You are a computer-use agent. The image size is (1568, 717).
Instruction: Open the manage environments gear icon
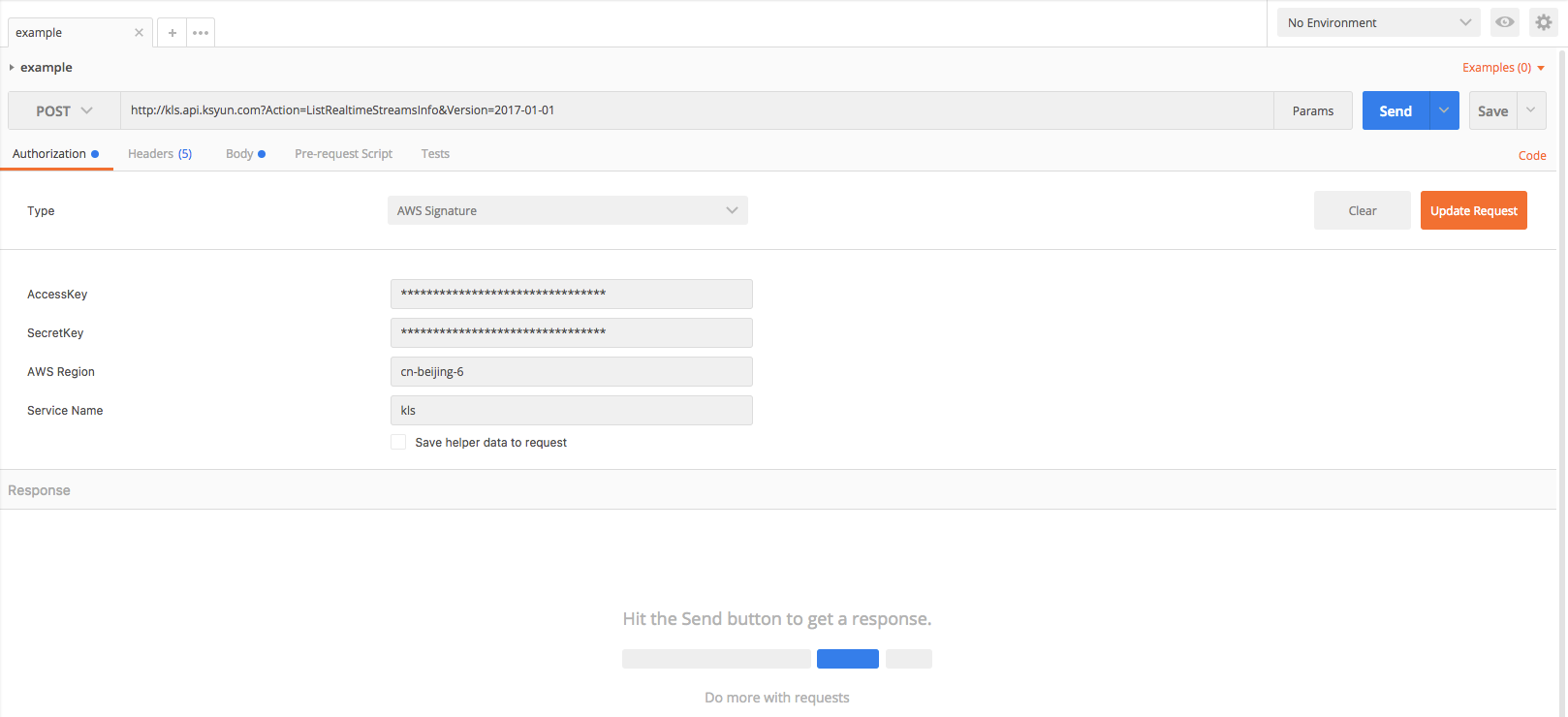pos(1544,22)
